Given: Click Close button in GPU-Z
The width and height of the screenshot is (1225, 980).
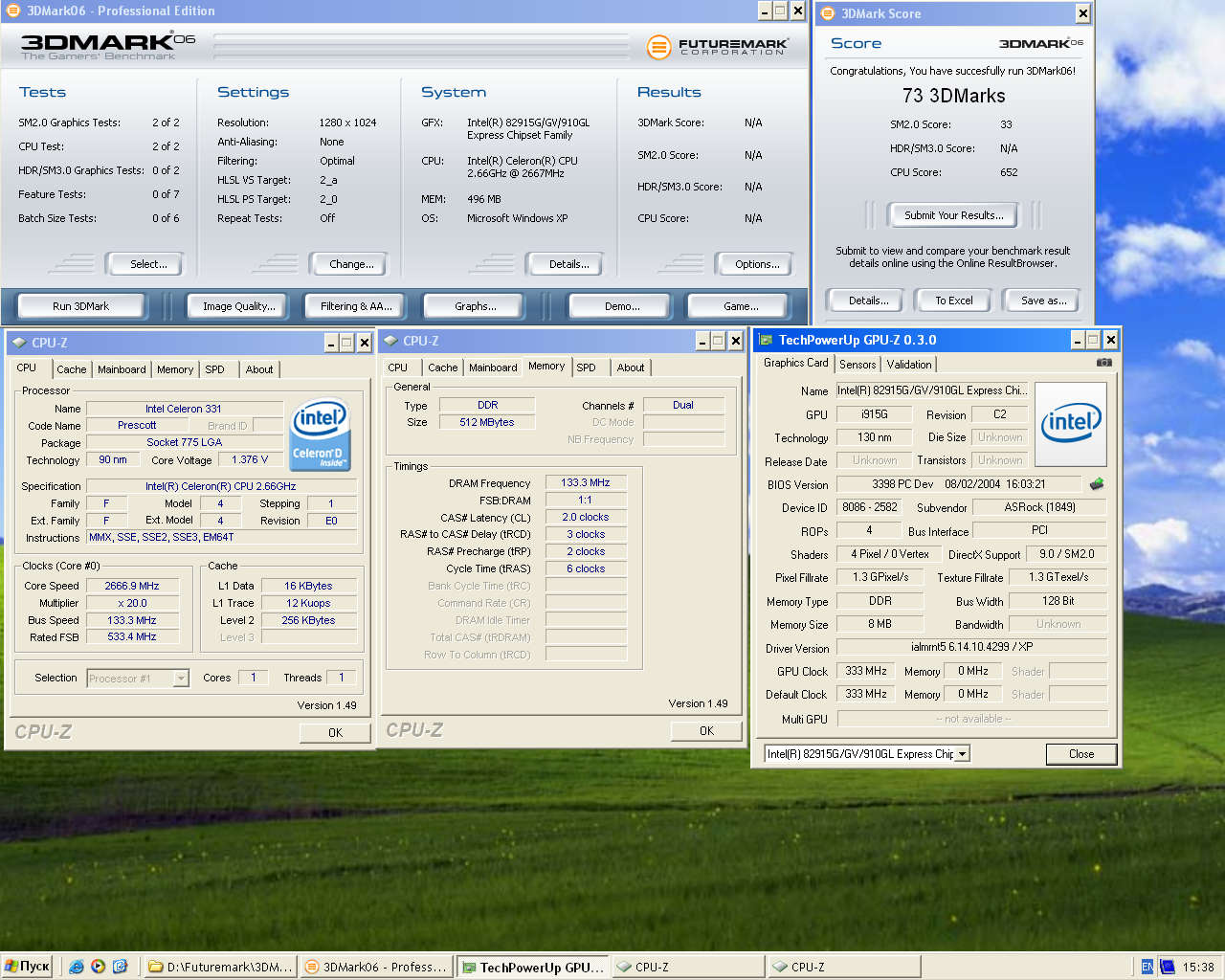Looking at the screenshot, I should (1081, 754).
